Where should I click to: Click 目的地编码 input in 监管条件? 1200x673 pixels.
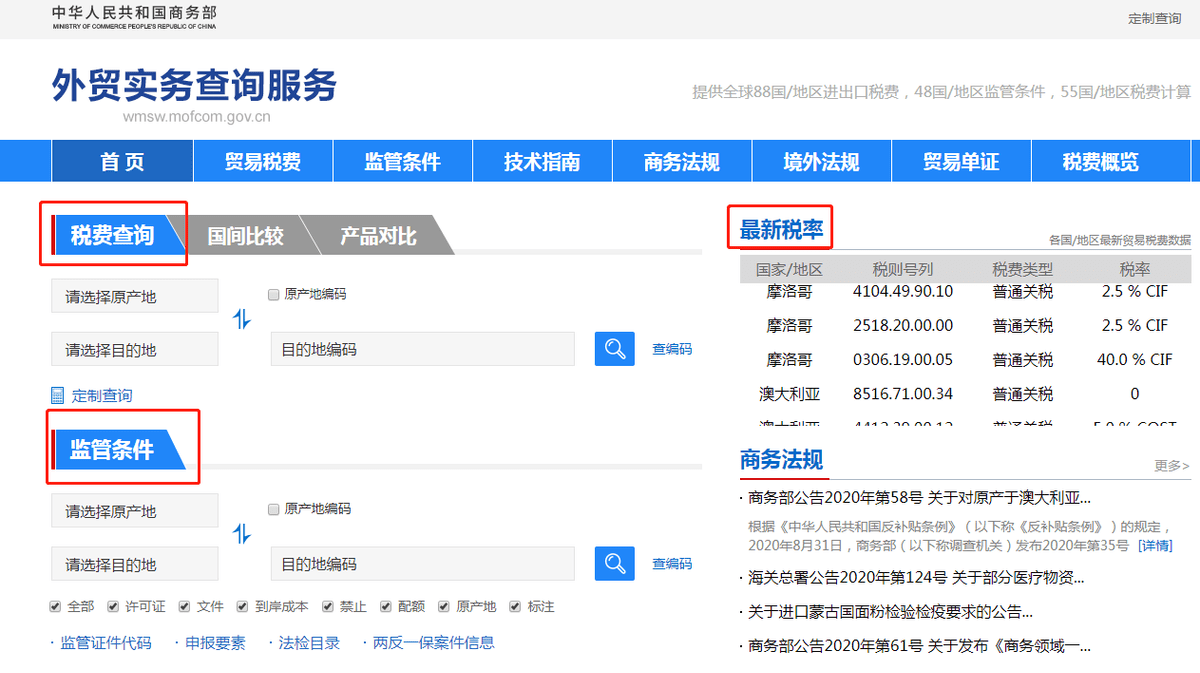coord(423,563)
